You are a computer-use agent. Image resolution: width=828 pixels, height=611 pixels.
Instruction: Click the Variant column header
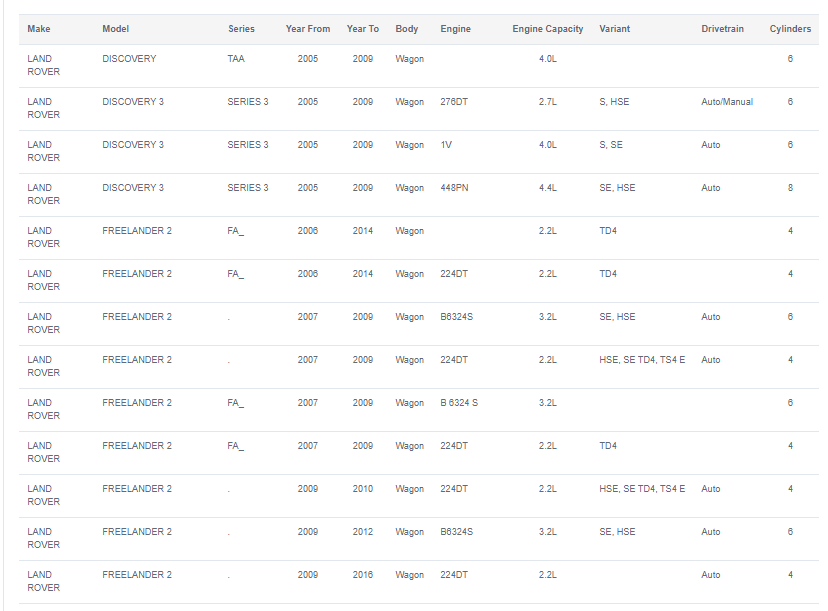615,29
